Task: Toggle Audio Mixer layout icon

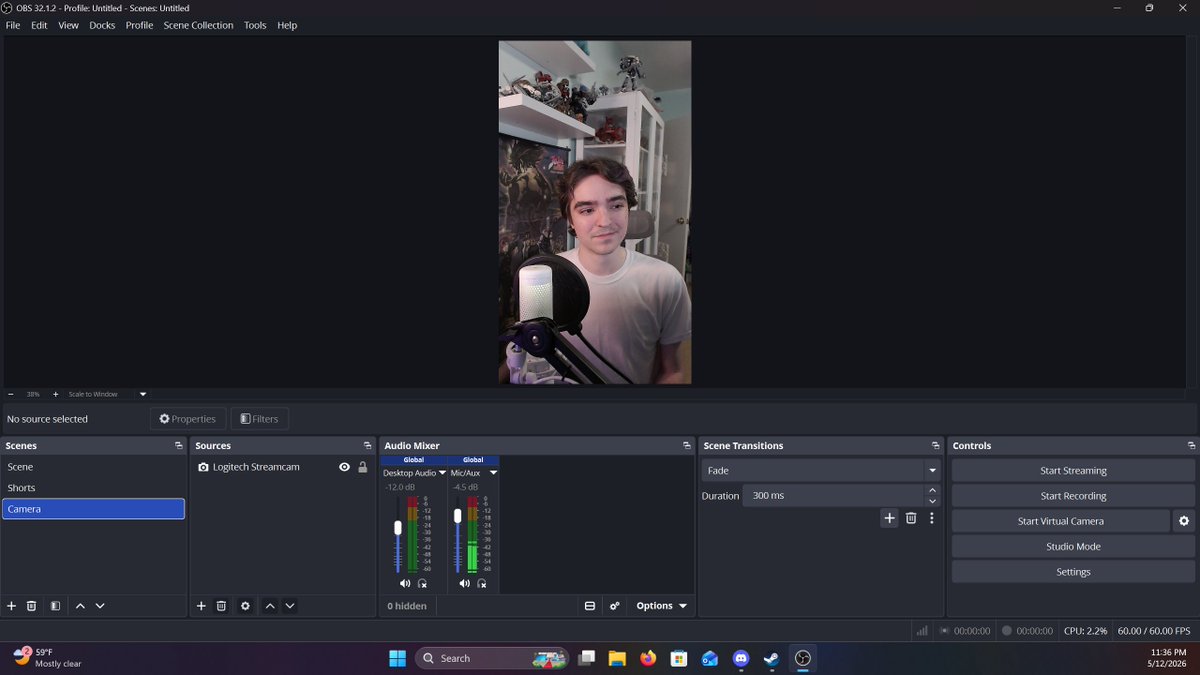Action: coord(590,606)
